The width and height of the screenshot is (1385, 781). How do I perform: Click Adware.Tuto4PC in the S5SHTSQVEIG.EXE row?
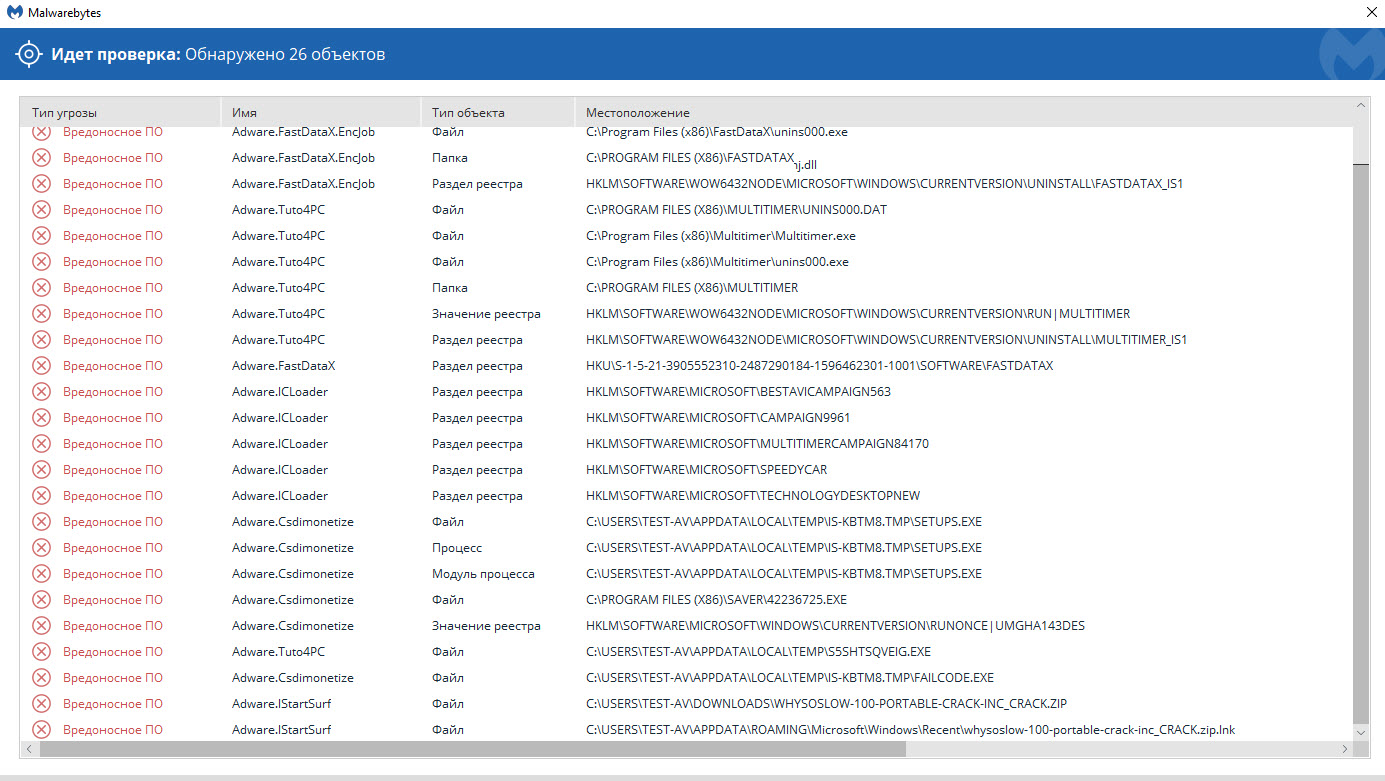click(278, 652)
